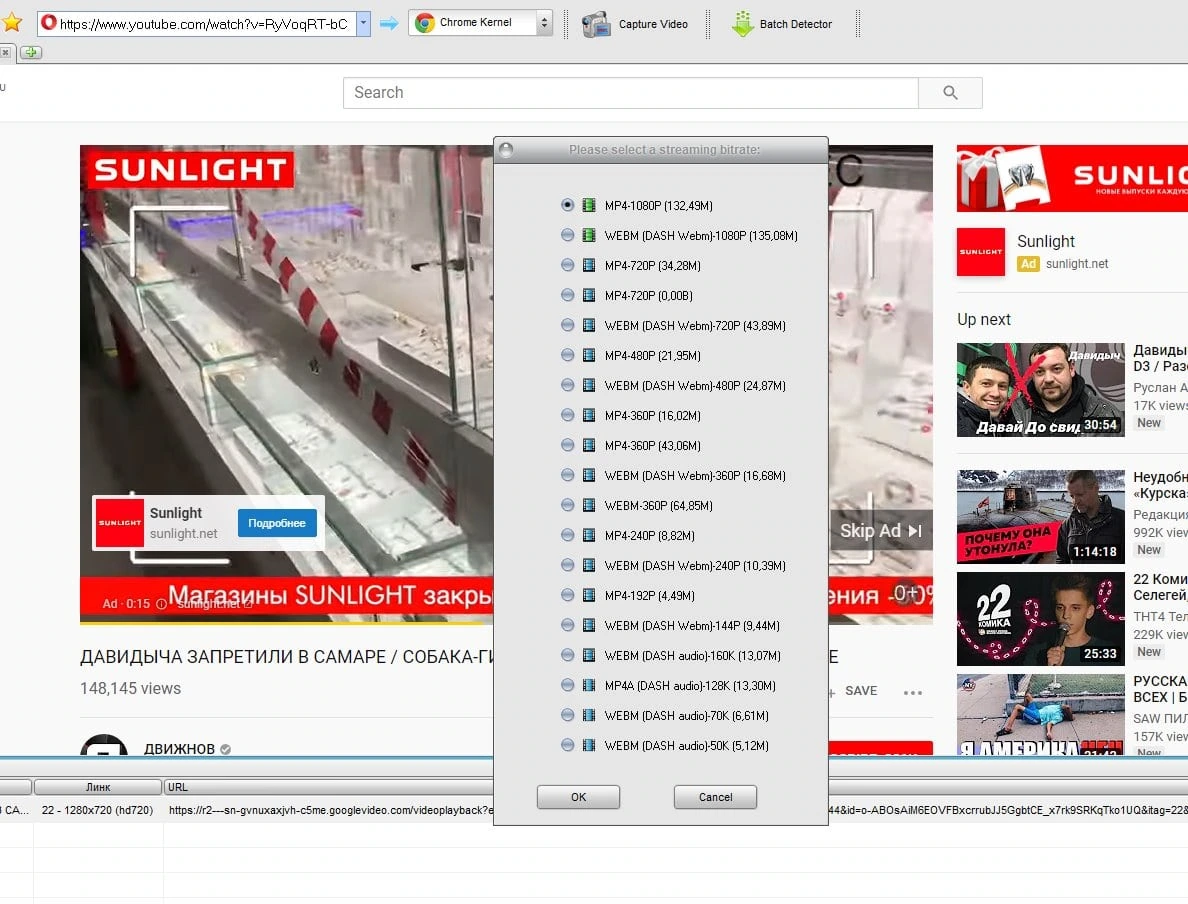Select MP4-360P (16,02M) bitrate
The height and width of the screenshot is (904, 1188).
tap(567, 415)
